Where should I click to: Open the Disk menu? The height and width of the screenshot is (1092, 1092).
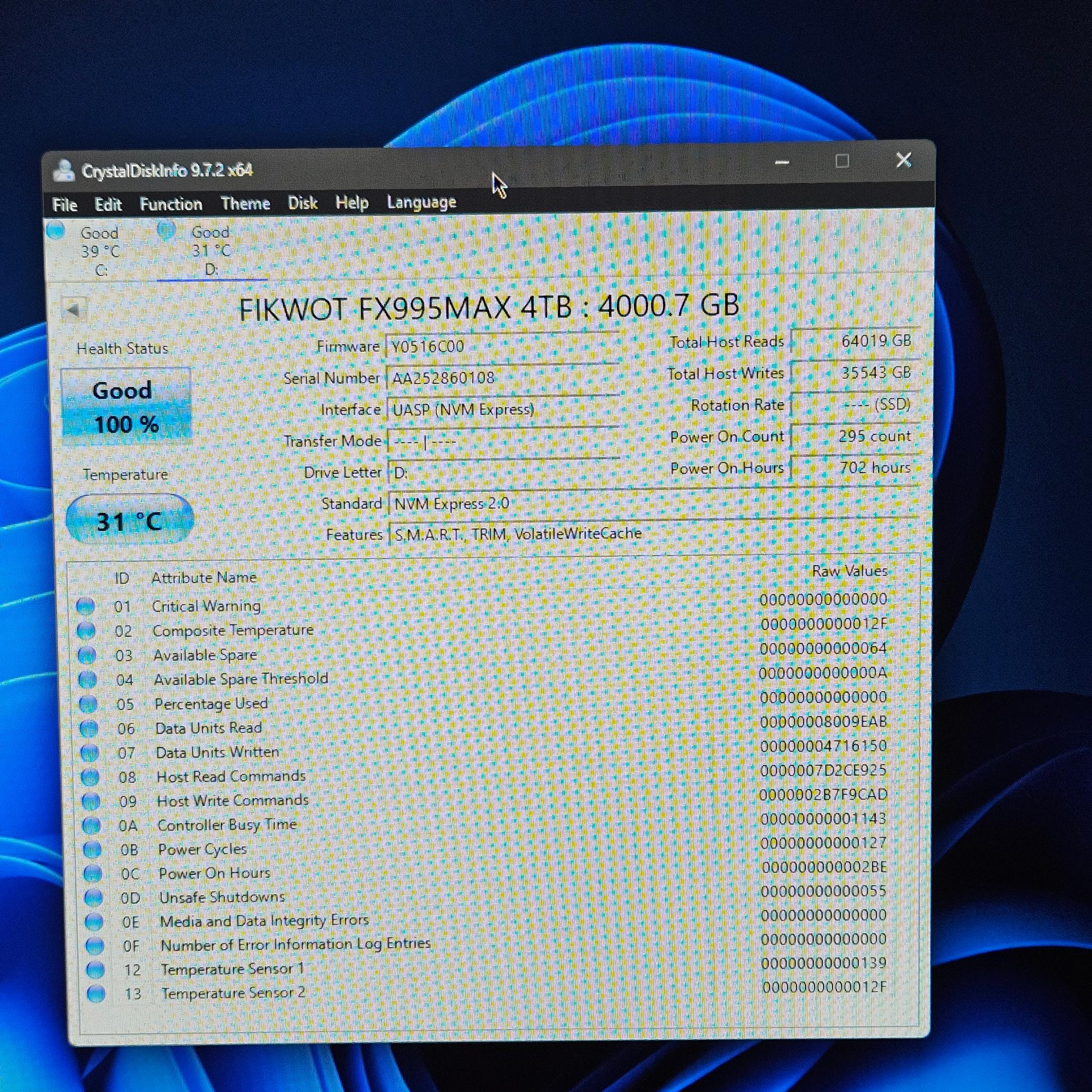coord(302,203)
